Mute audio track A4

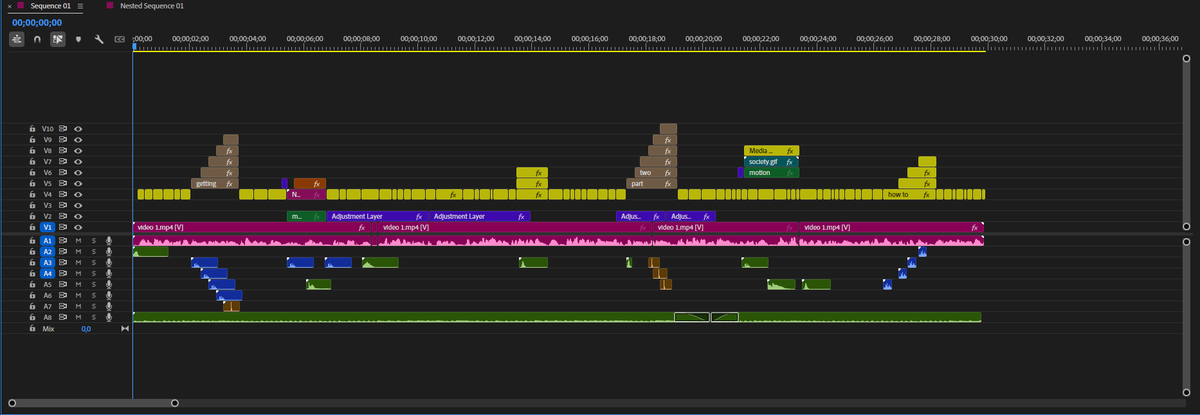(77, 273)
